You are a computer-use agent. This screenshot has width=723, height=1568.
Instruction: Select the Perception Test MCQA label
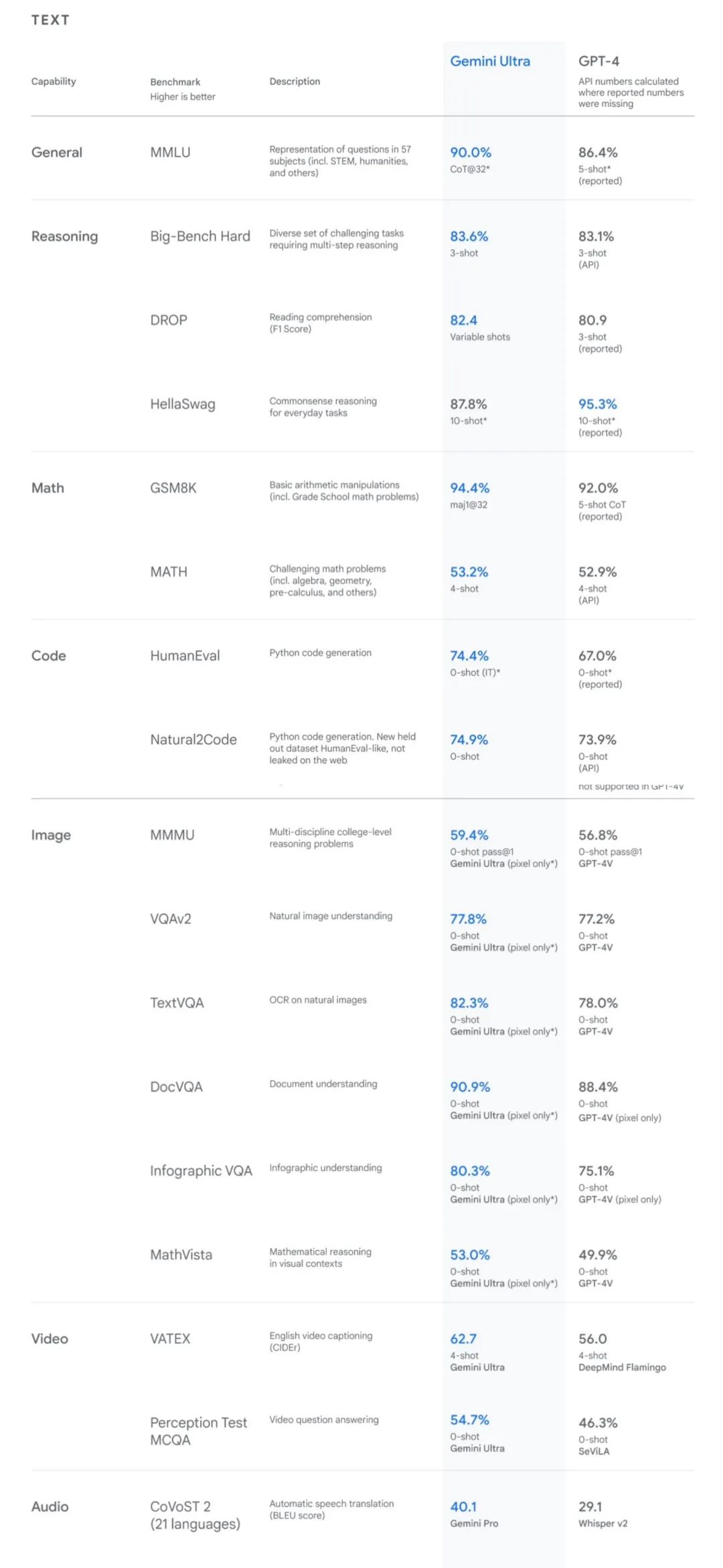(198, 1431)
